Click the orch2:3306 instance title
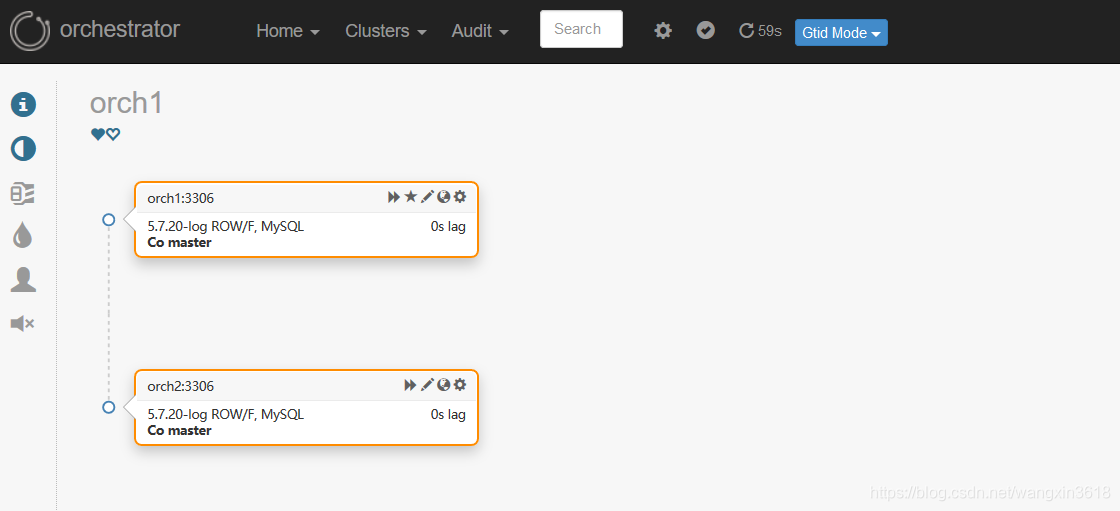 click(181, 386)
